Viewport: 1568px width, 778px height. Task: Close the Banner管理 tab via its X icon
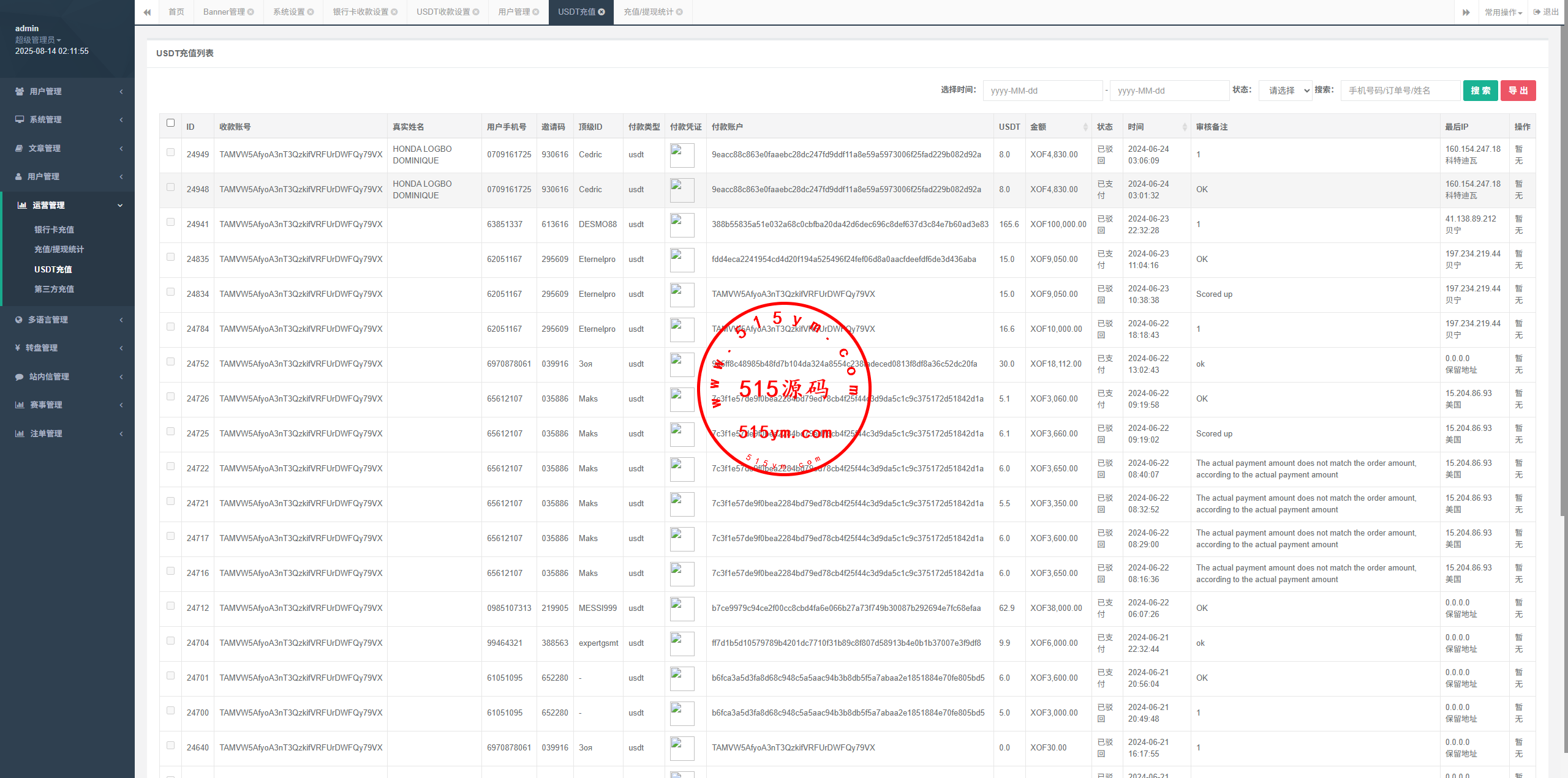pos(251,12)
